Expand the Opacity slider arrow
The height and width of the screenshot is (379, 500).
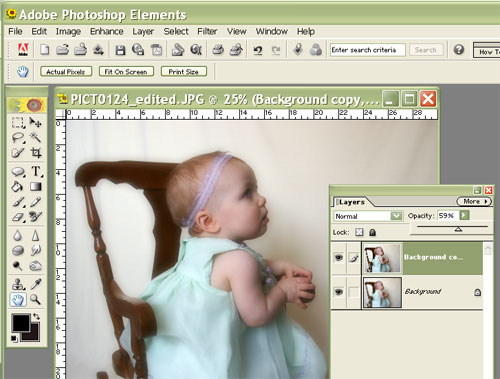coord(464,215)
